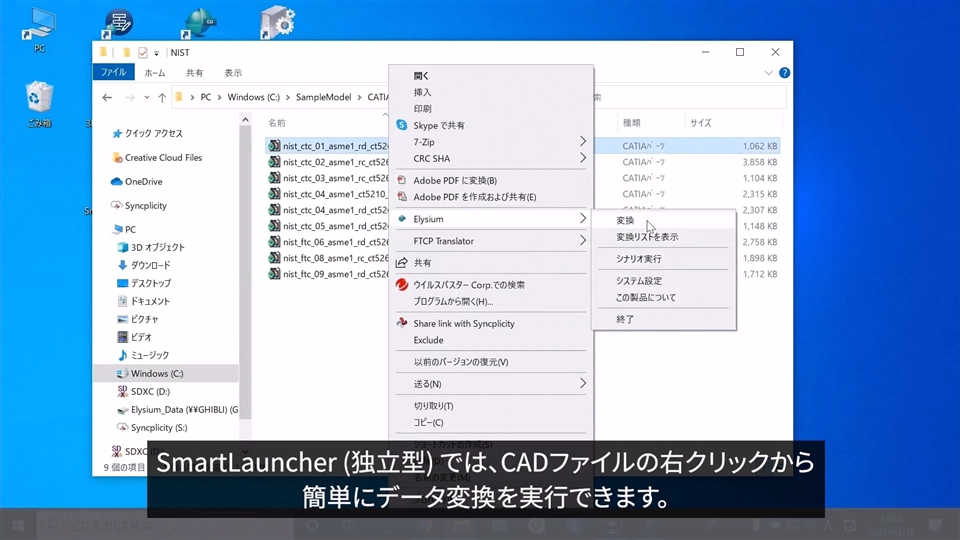960x540 pixels.
Task: Open クイック アクセス in the navigation pane
Action: [x=154, y=133]
